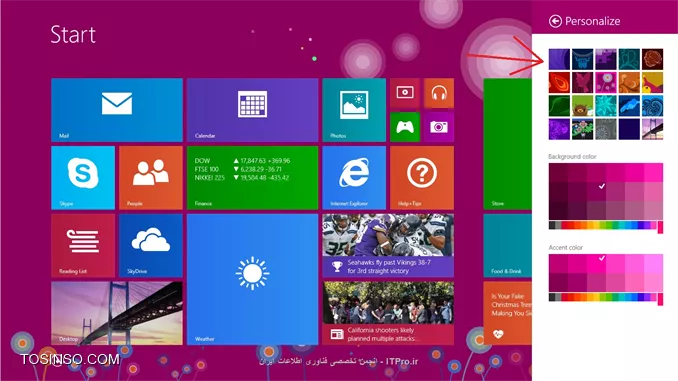Screen dimensions: 678x381
Task: Open the Music headphones tile
Action: (439, 93)
